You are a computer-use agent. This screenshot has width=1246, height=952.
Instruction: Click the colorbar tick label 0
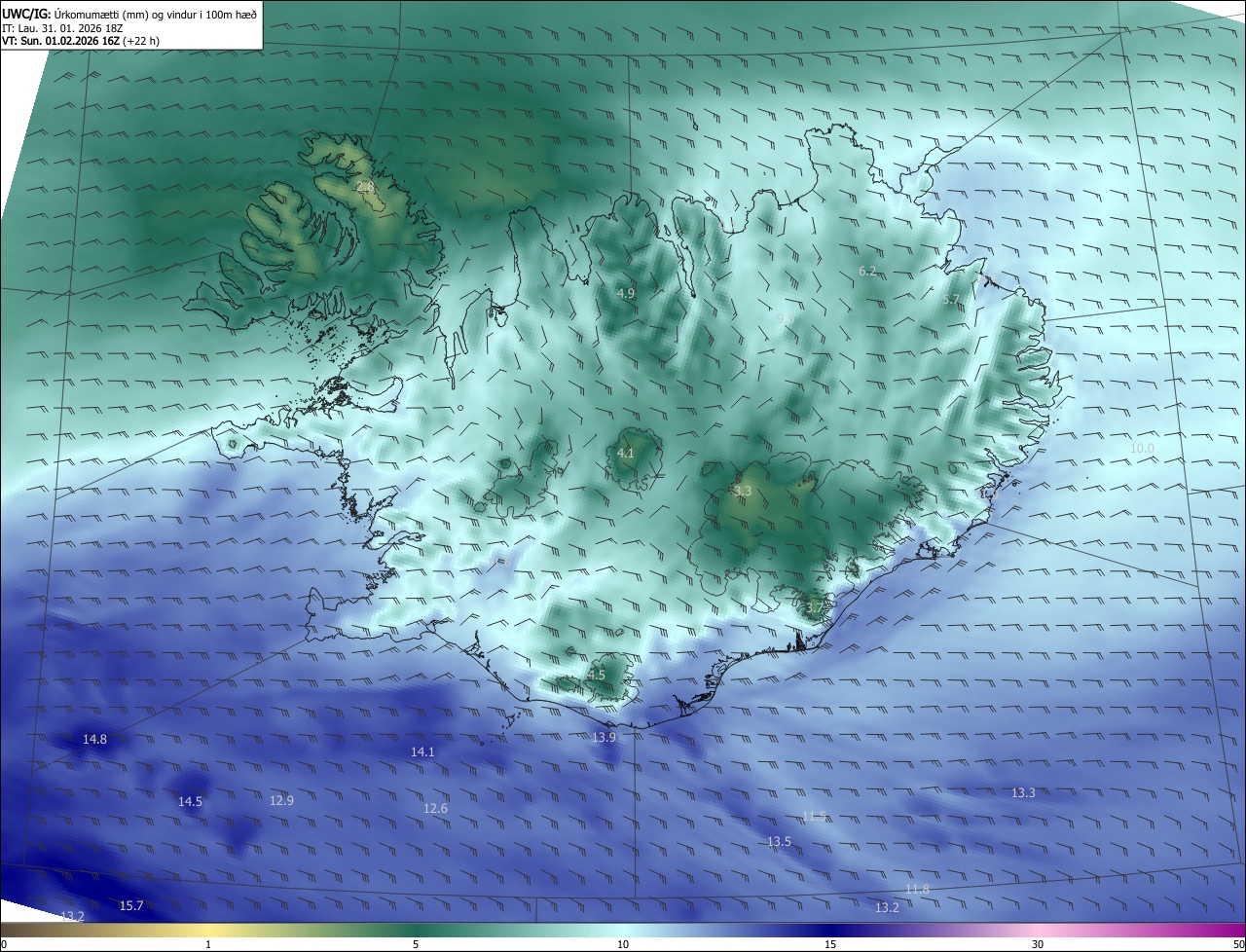point(4,944)
